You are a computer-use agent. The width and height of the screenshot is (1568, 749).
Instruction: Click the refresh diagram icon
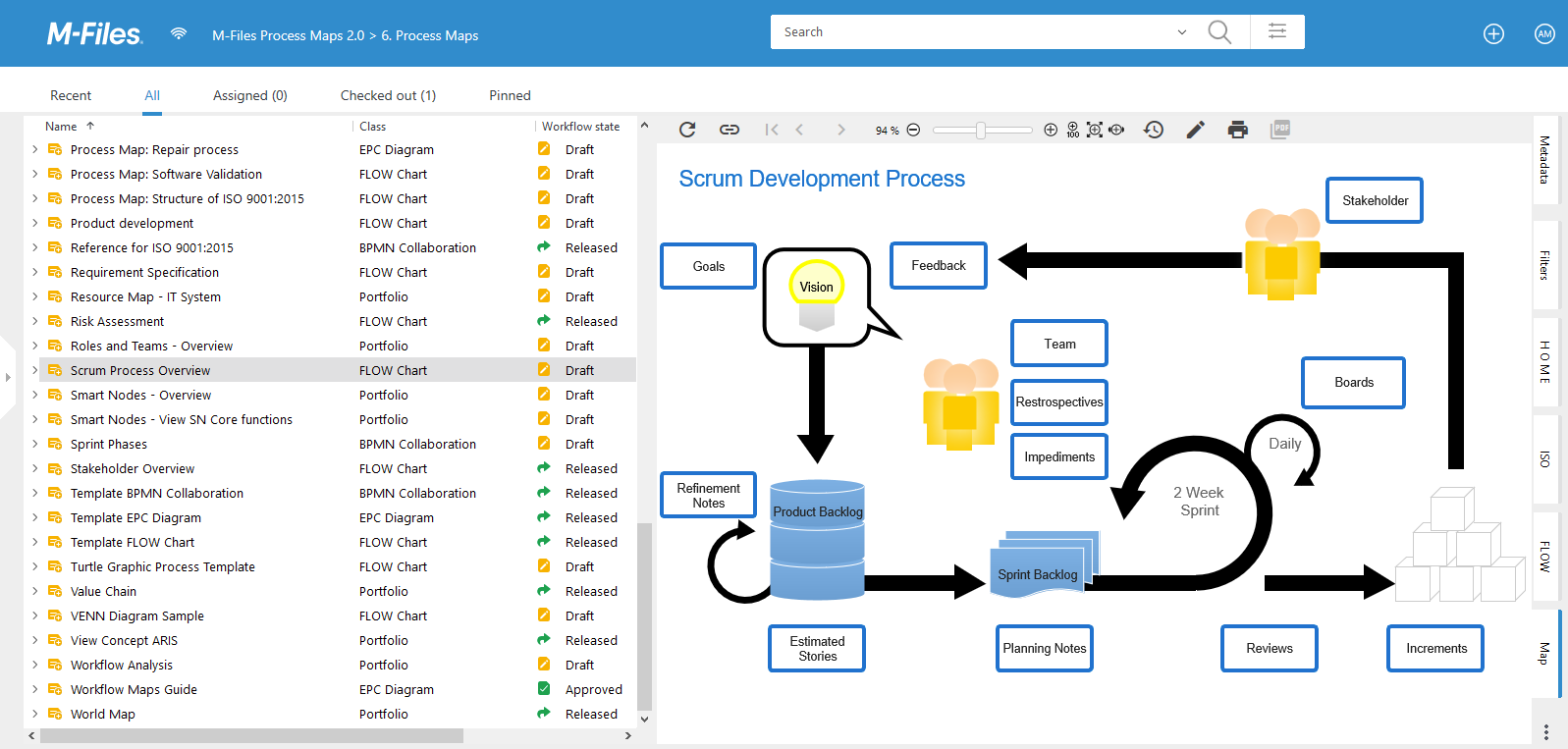click(687, 130)
